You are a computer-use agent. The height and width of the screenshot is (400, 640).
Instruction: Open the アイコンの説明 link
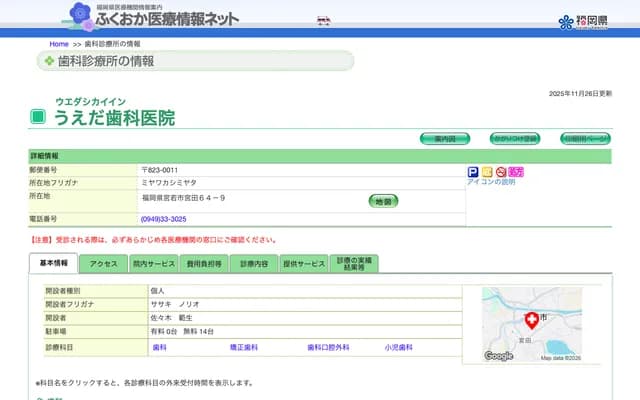tap(491, 183)
